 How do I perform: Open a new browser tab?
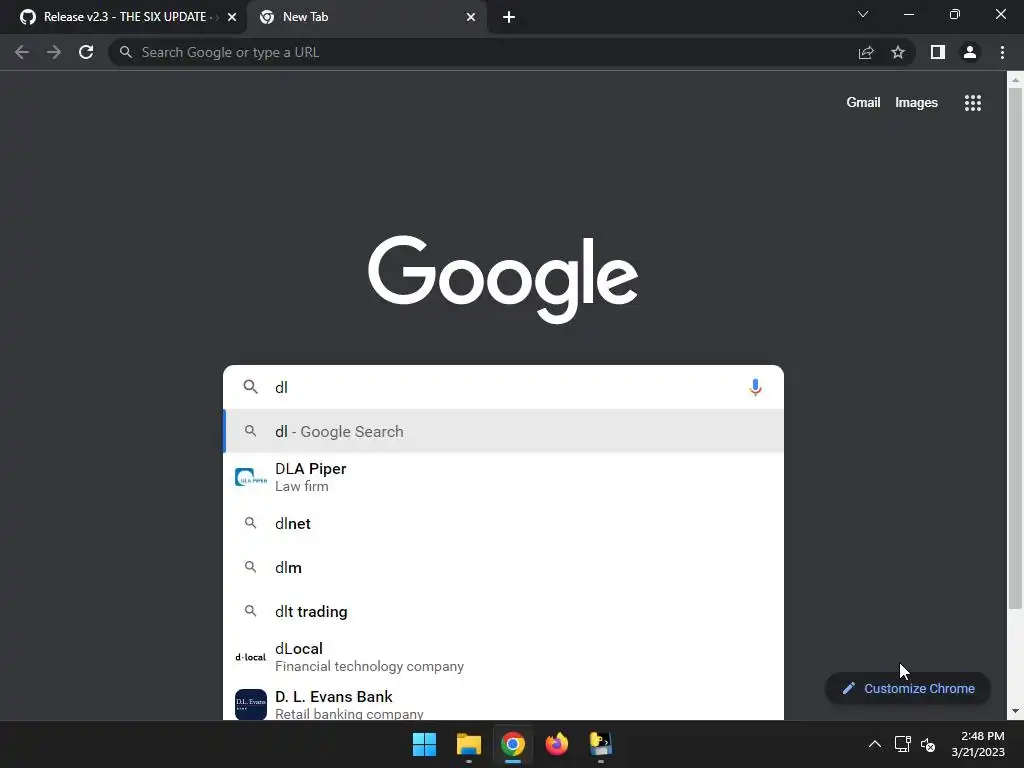point(509,17)
